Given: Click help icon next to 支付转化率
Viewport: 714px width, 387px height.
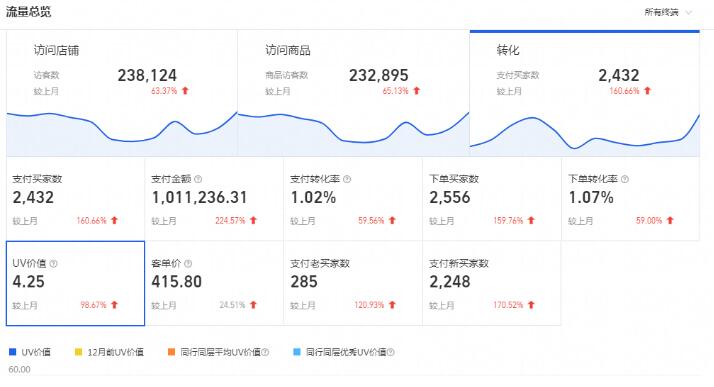Looking at the screenshot, I should coord(347,179).
